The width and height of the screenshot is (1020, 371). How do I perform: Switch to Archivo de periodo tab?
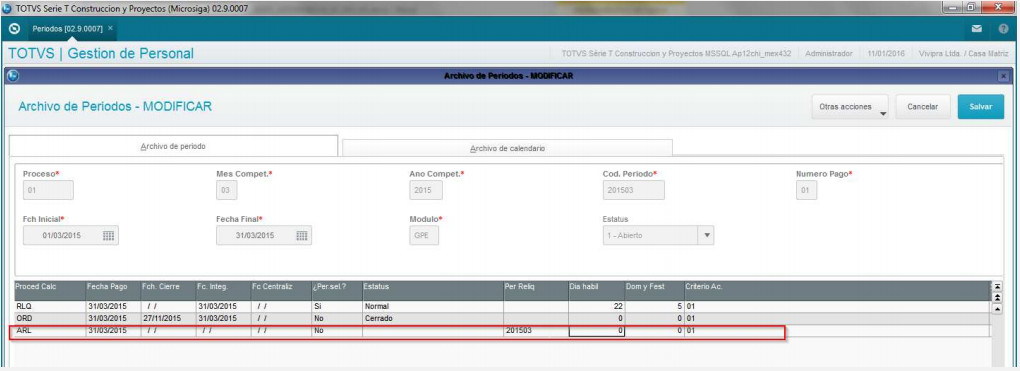[173, 146]
